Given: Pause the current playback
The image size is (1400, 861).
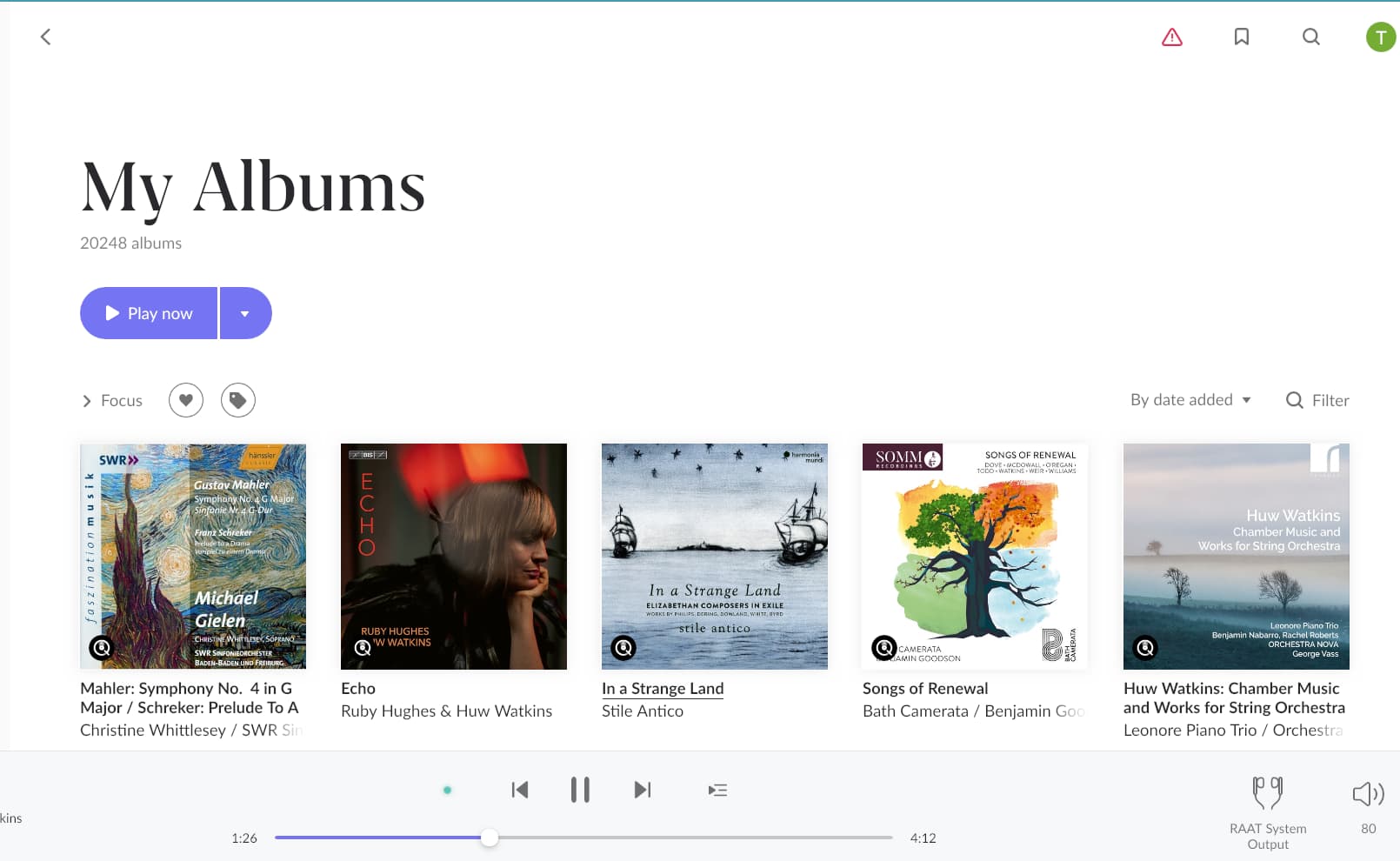Looking at the screenshot, I should click(580, 790).
